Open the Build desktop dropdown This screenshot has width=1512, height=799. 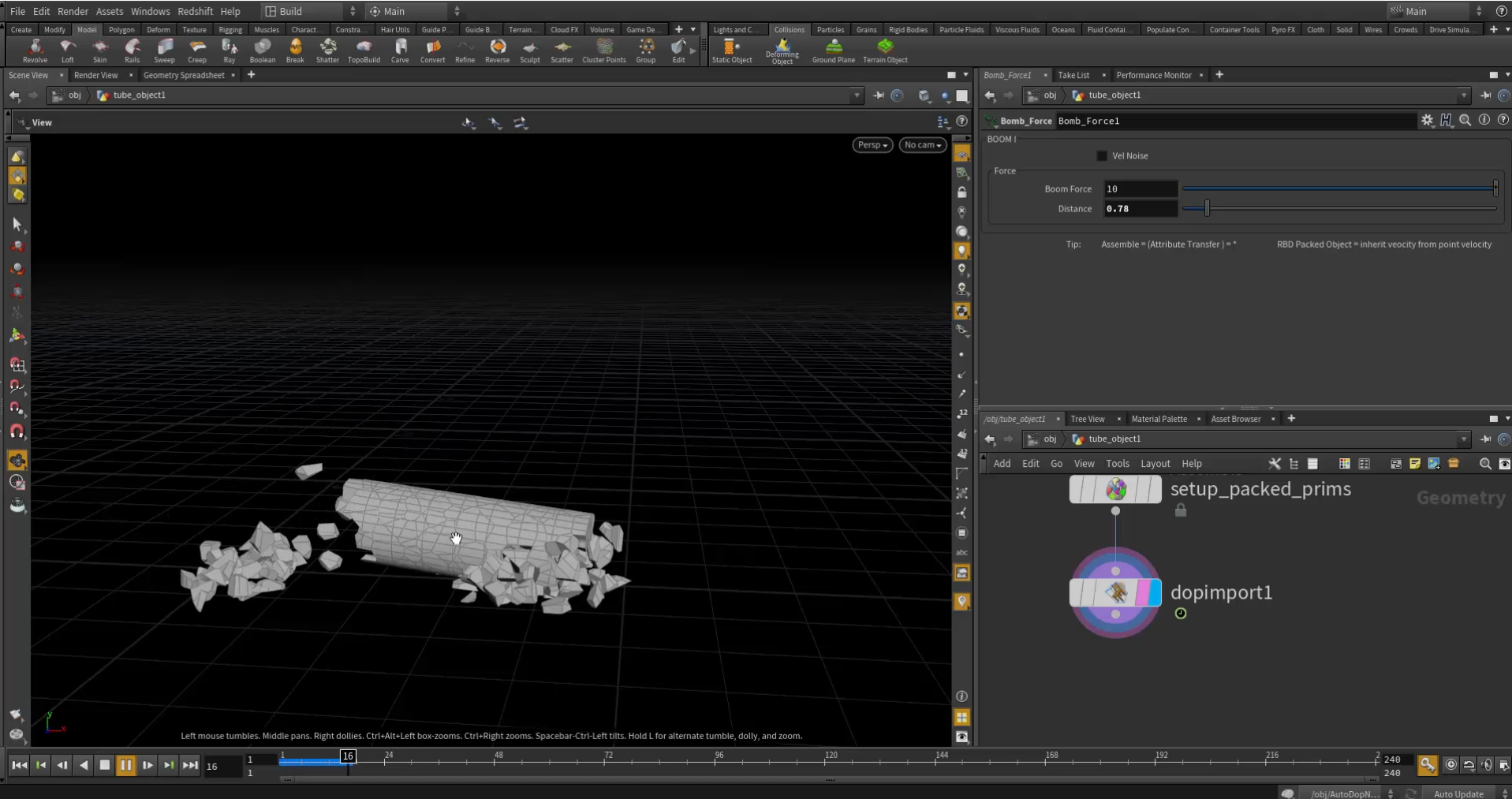(x=310, y=11)
